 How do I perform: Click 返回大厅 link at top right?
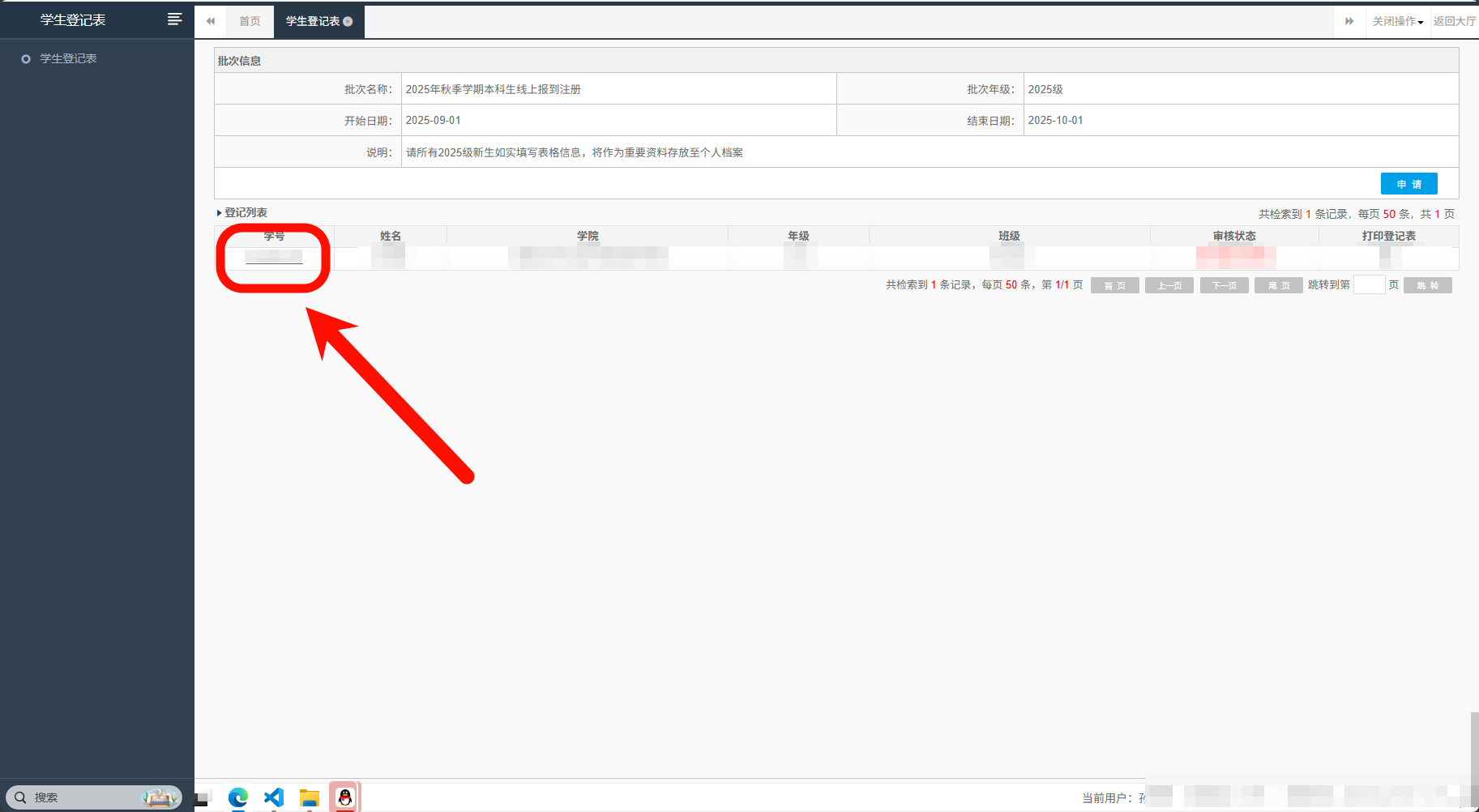tap(1454, 22)
